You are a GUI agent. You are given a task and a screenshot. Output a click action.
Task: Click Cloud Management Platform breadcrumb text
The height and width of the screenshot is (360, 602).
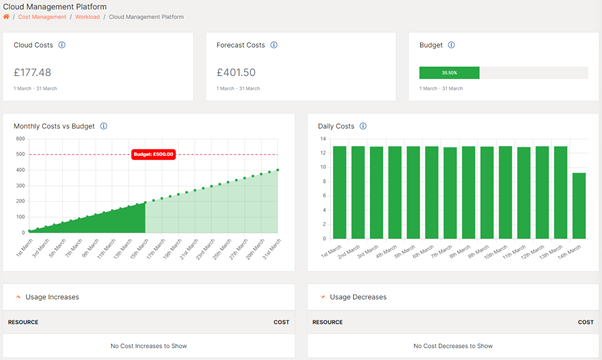[146, 17]
